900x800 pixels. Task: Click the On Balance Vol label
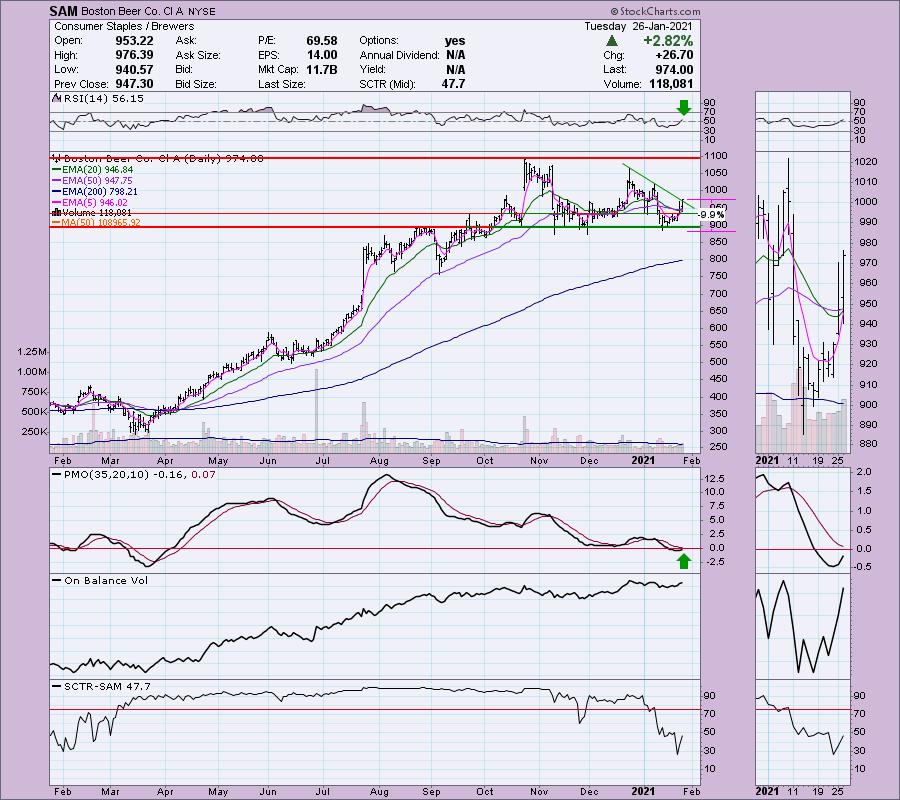[106, 580]
